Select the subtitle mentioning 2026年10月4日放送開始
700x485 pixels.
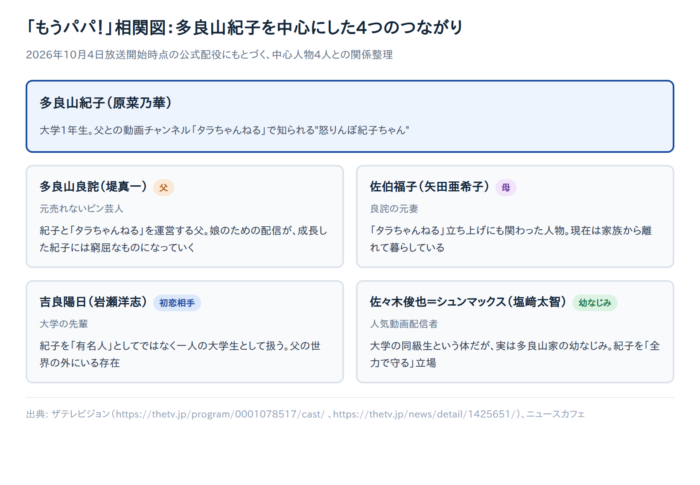209,54
